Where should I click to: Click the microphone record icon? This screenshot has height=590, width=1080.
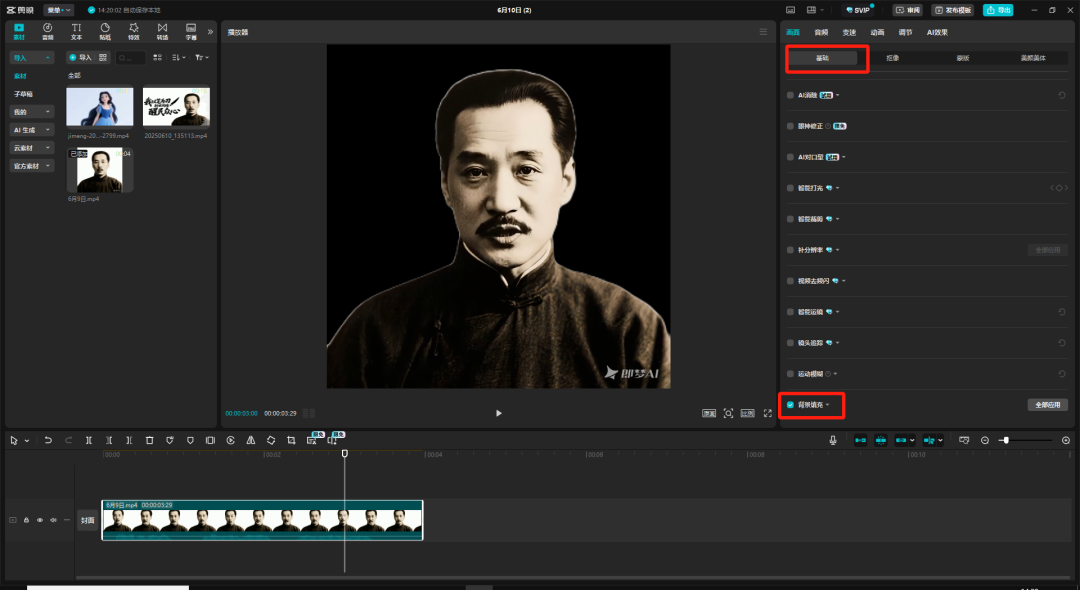(832, 440)
